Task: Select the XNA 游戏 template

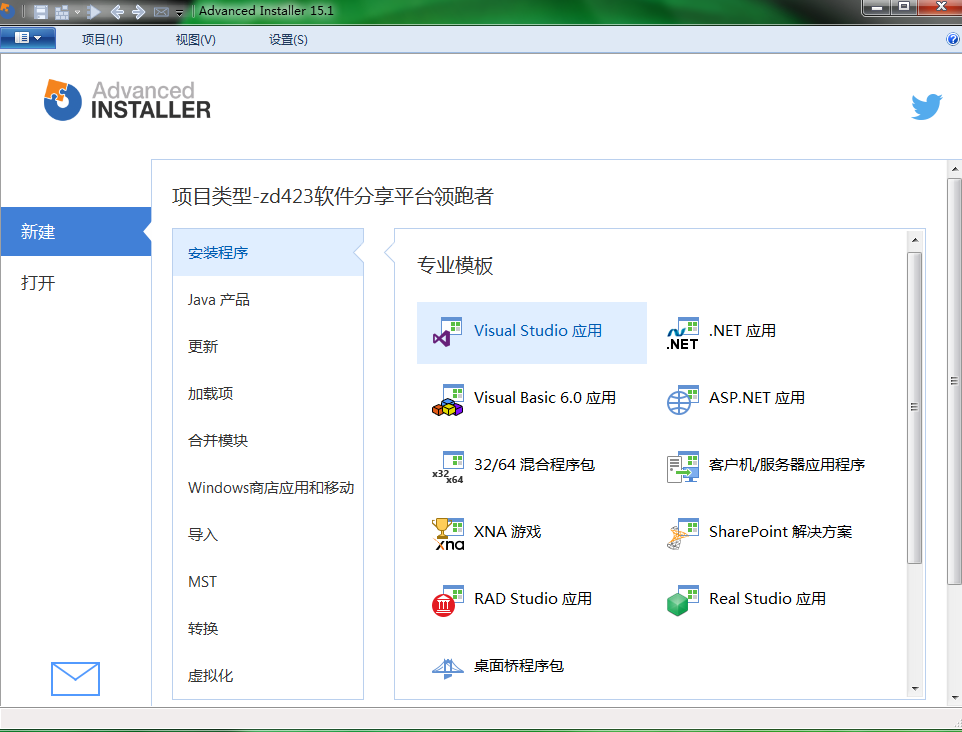Action: click(x=506, y=532)
